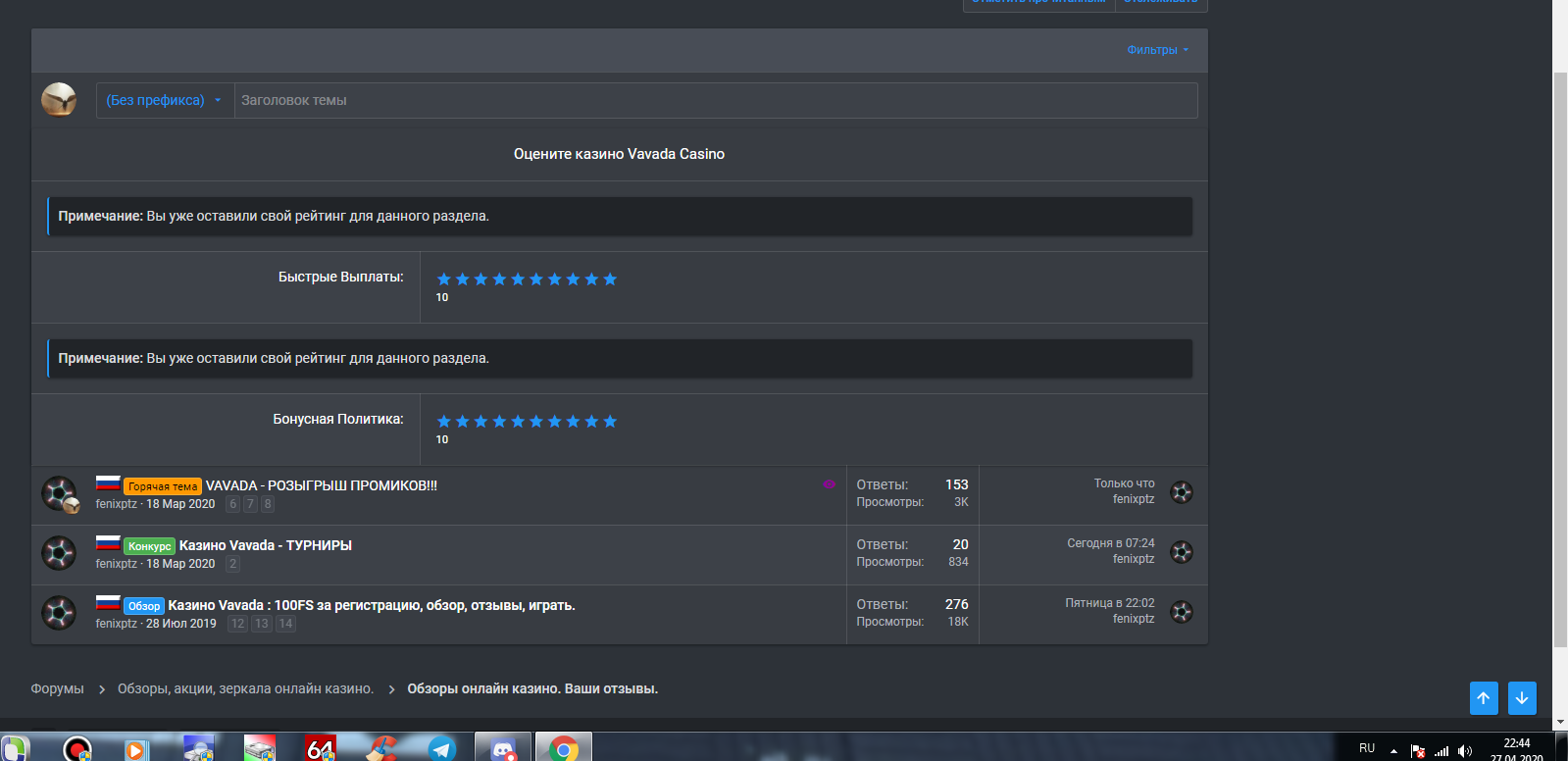
Task: Click author avatar of ТУРНИРЫ thread
Action: tap(59, 553)
